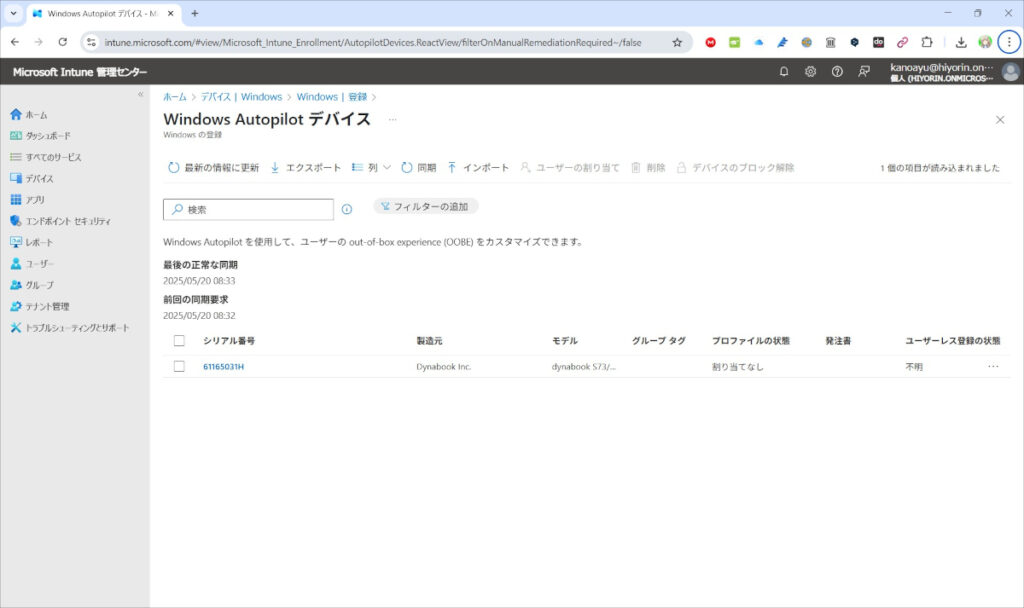Click the chain link extension icon

coord(903,42)
